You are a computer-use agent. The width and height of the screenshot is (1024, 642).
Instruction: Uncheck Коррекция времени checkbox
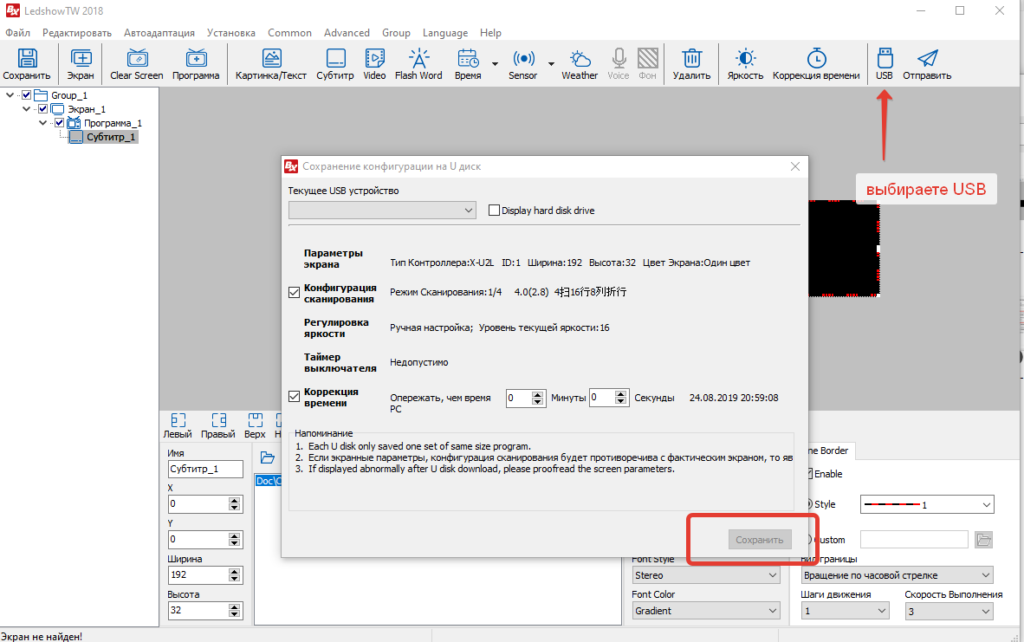[x=294, y=396]
